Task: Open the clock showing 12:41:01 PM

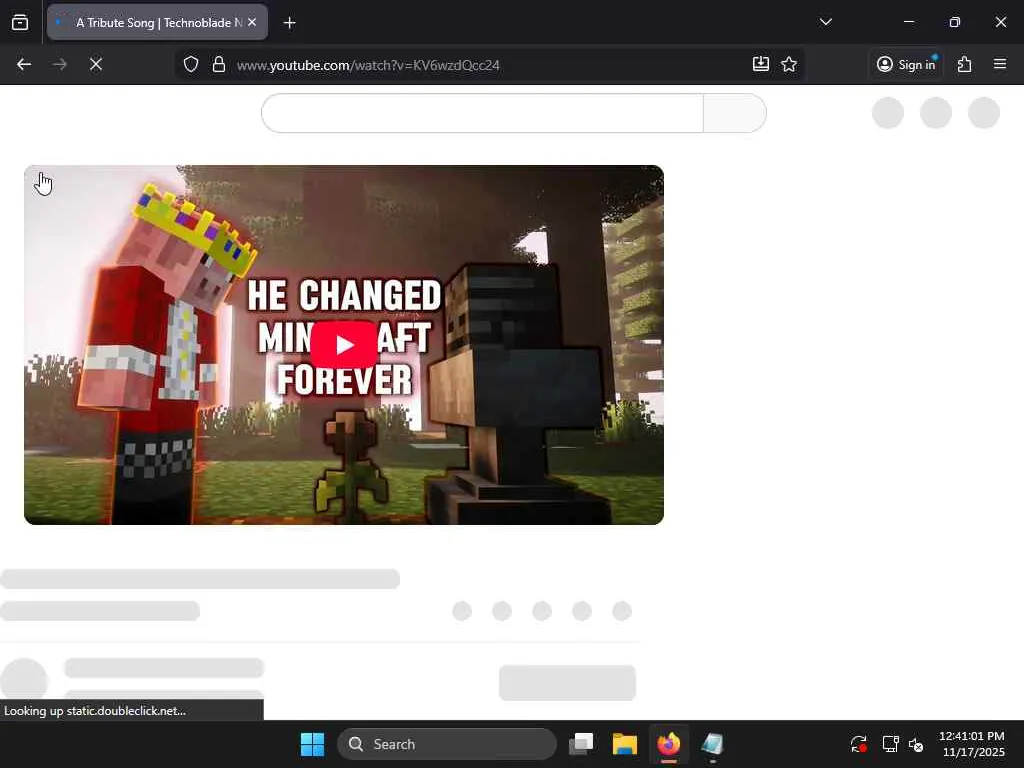Action: tap(972, 744)
